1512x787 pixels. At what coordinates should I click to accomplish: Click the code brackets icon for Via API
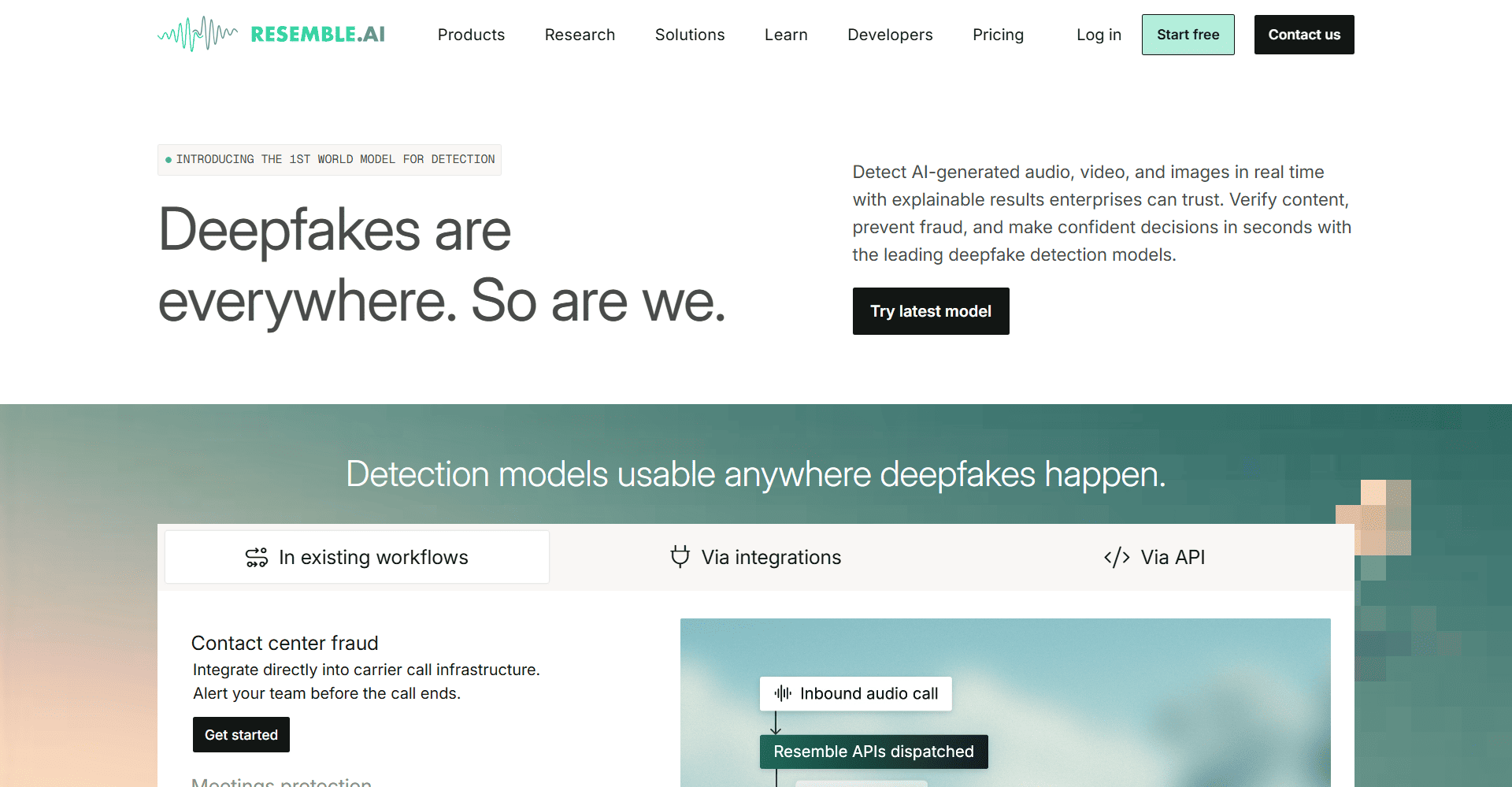(1117, 558)
